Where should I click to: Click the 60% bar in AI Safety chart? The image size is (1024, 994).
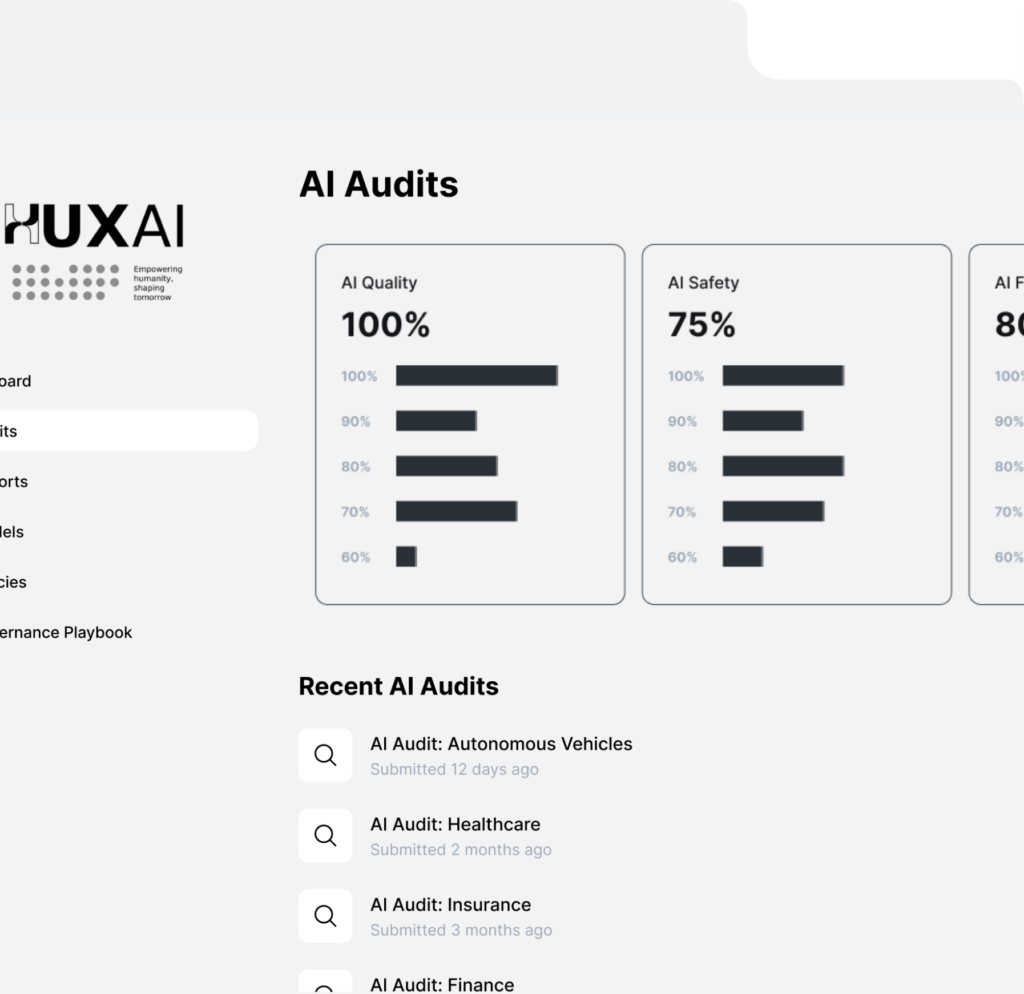[x=742, y=557]
